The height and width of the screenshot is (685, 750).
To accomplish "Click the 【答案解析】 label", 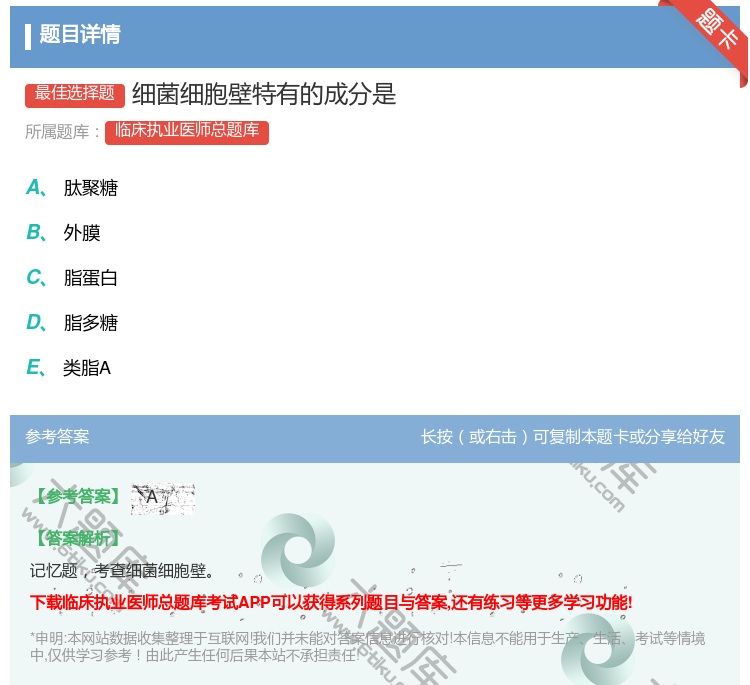I will pyautogui.click(x=78, y=538).
